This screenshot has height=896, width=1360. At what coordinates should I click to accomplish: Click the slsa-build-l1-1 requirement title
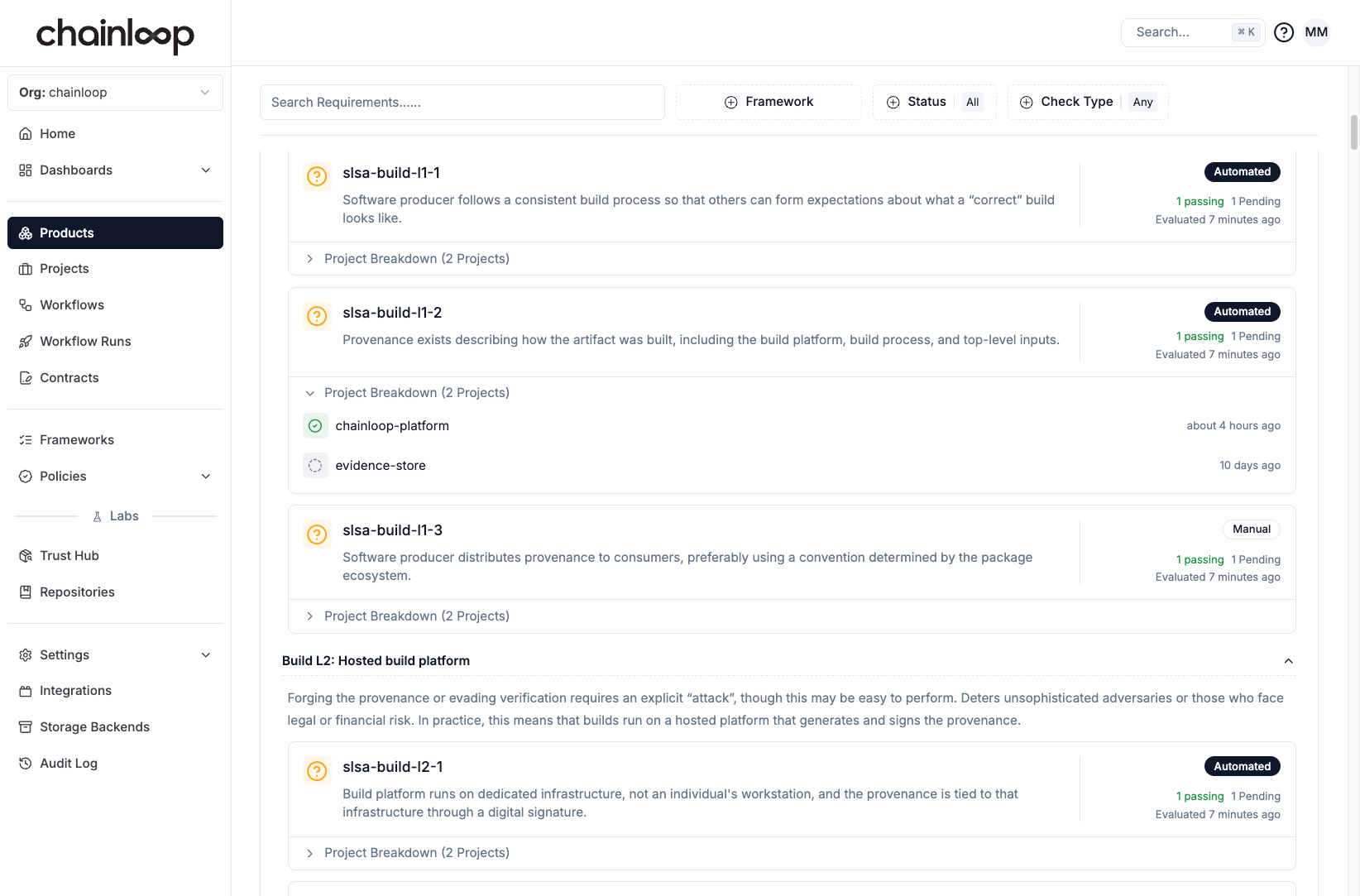click(x=391, y=173)
